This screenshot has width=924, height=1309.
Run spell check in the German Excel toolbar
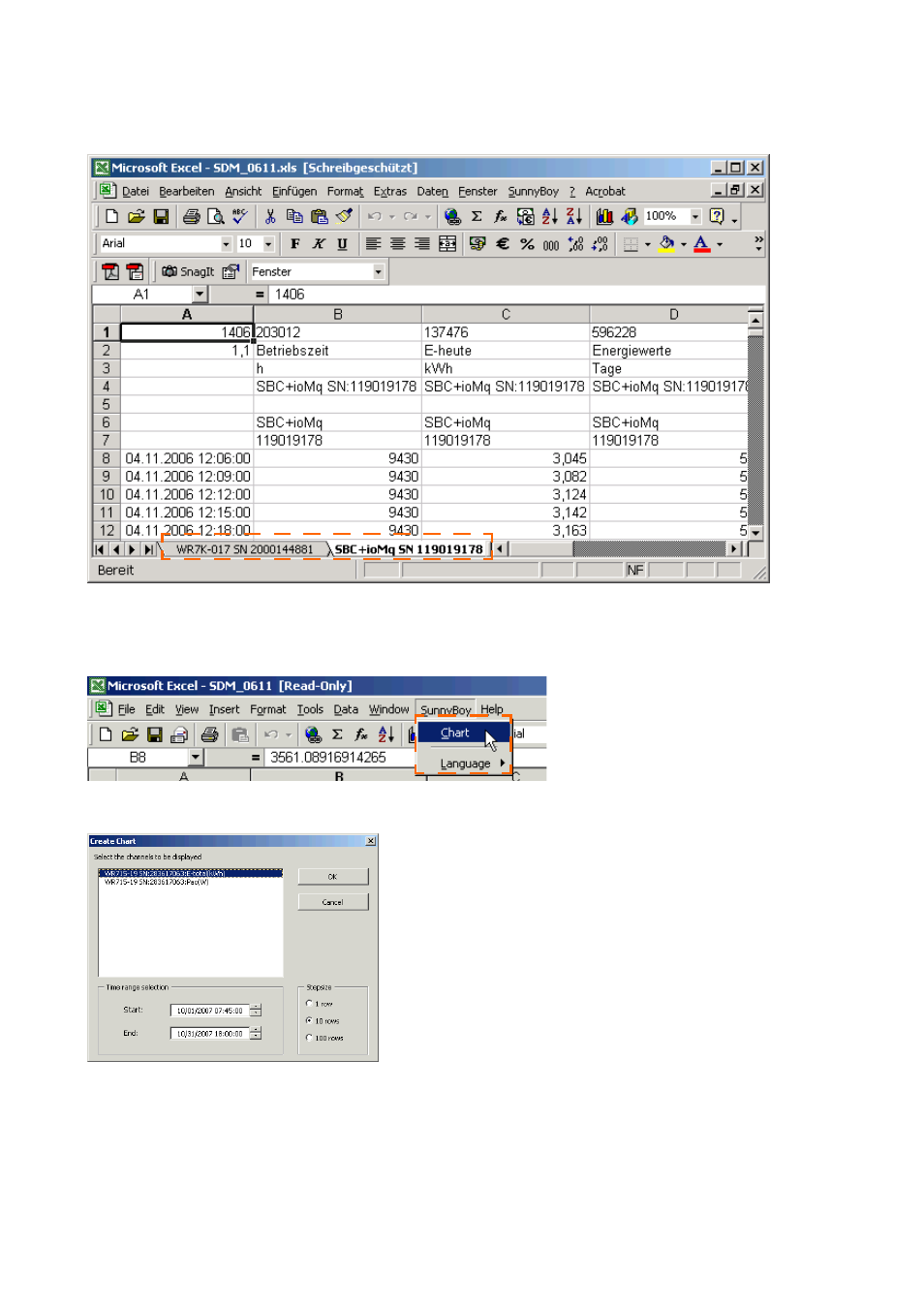pyautogui.click(x=239, y=216)
